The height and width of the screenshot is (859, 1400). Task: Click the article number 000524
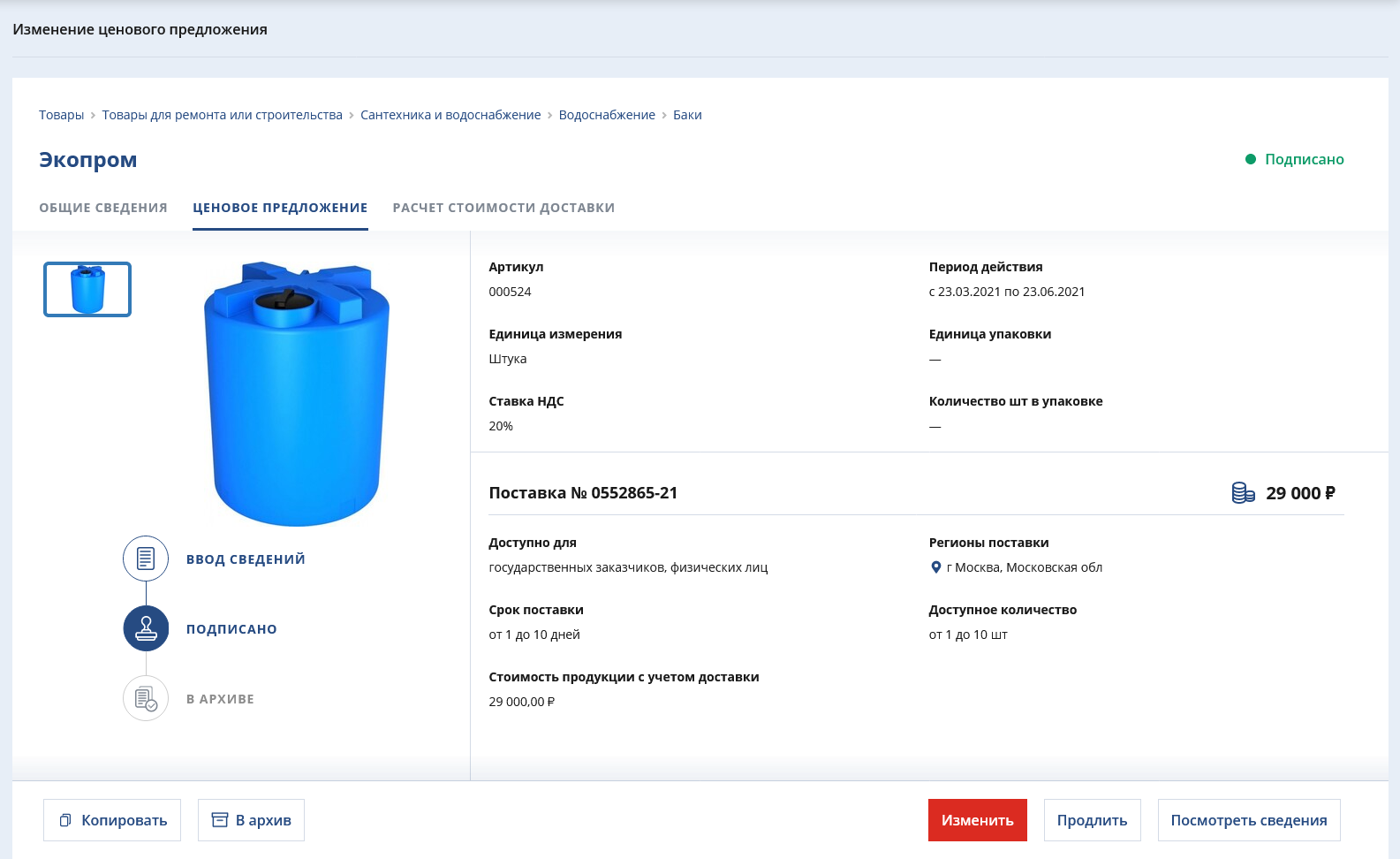tap(510, 292)
